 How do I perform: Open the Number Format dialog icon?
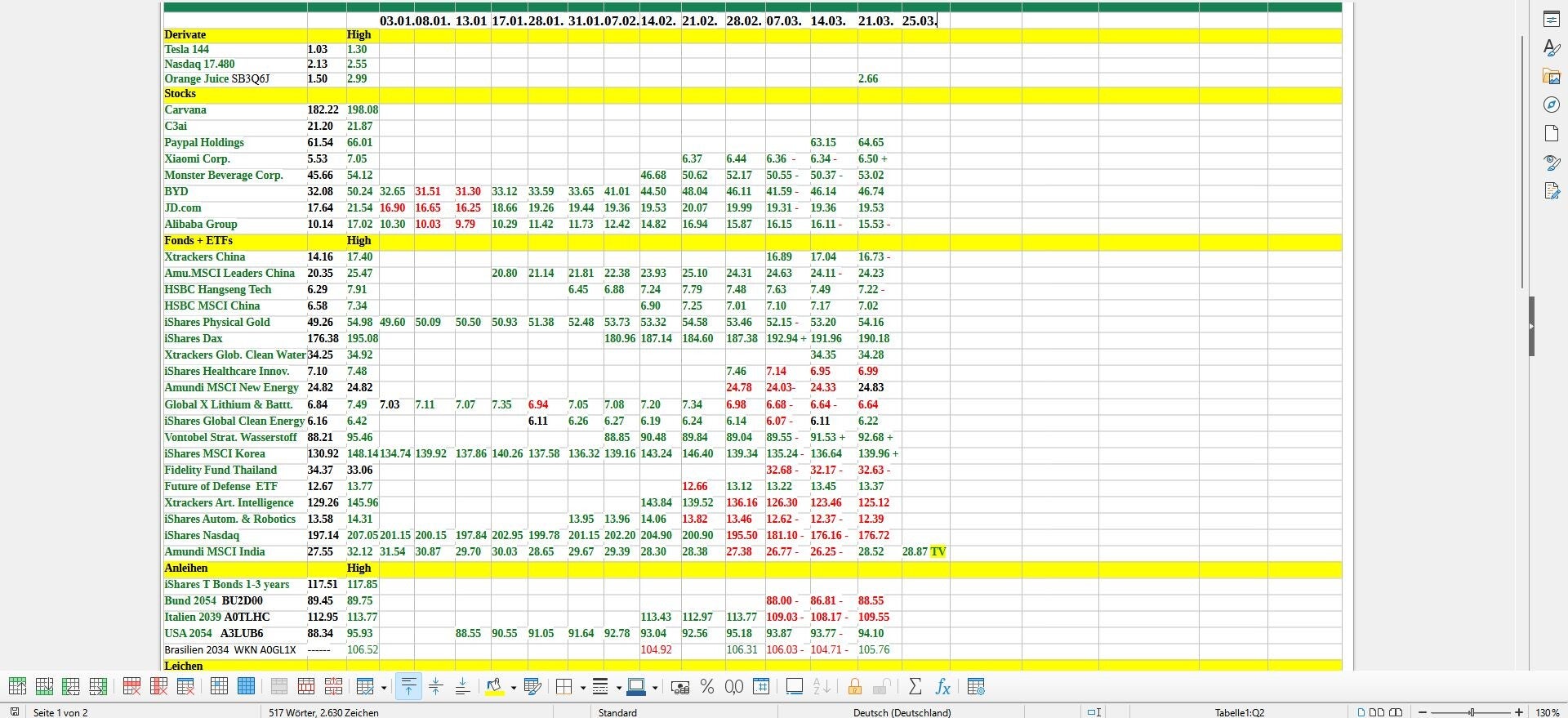(761, 687)
